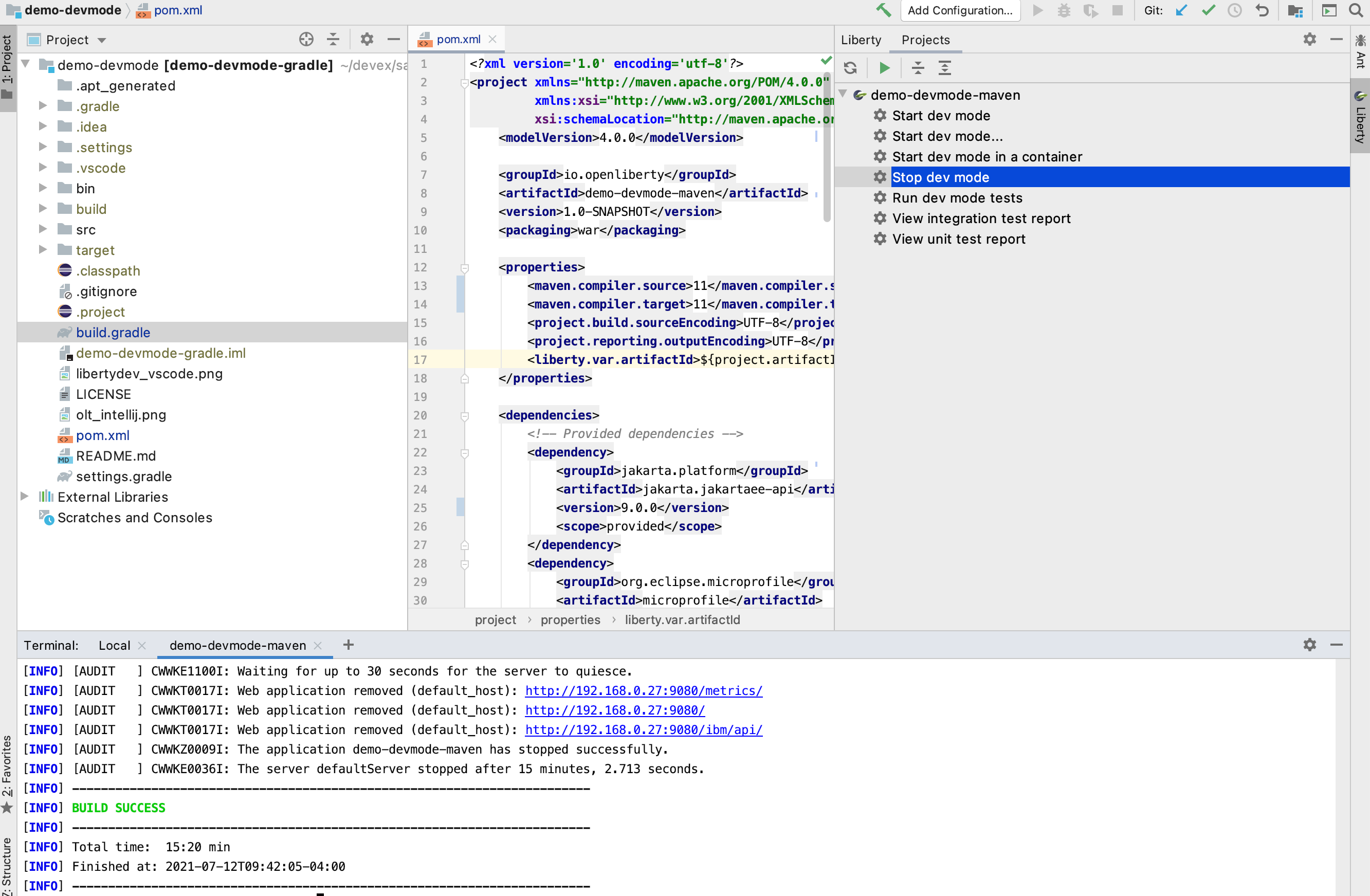The image size is (1370, 896).
Task: Click the collapse all icon in Project panel
Action: (333, 39)
